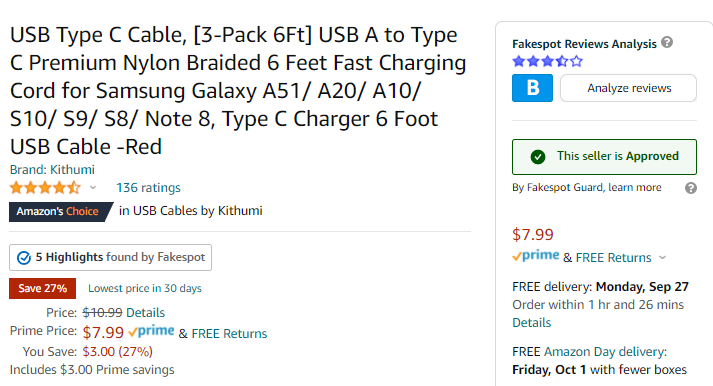Expand the star rating breakdown chevron
This screenshot has width=713, height=386.
pyautogui.click(x=93, y=187)
